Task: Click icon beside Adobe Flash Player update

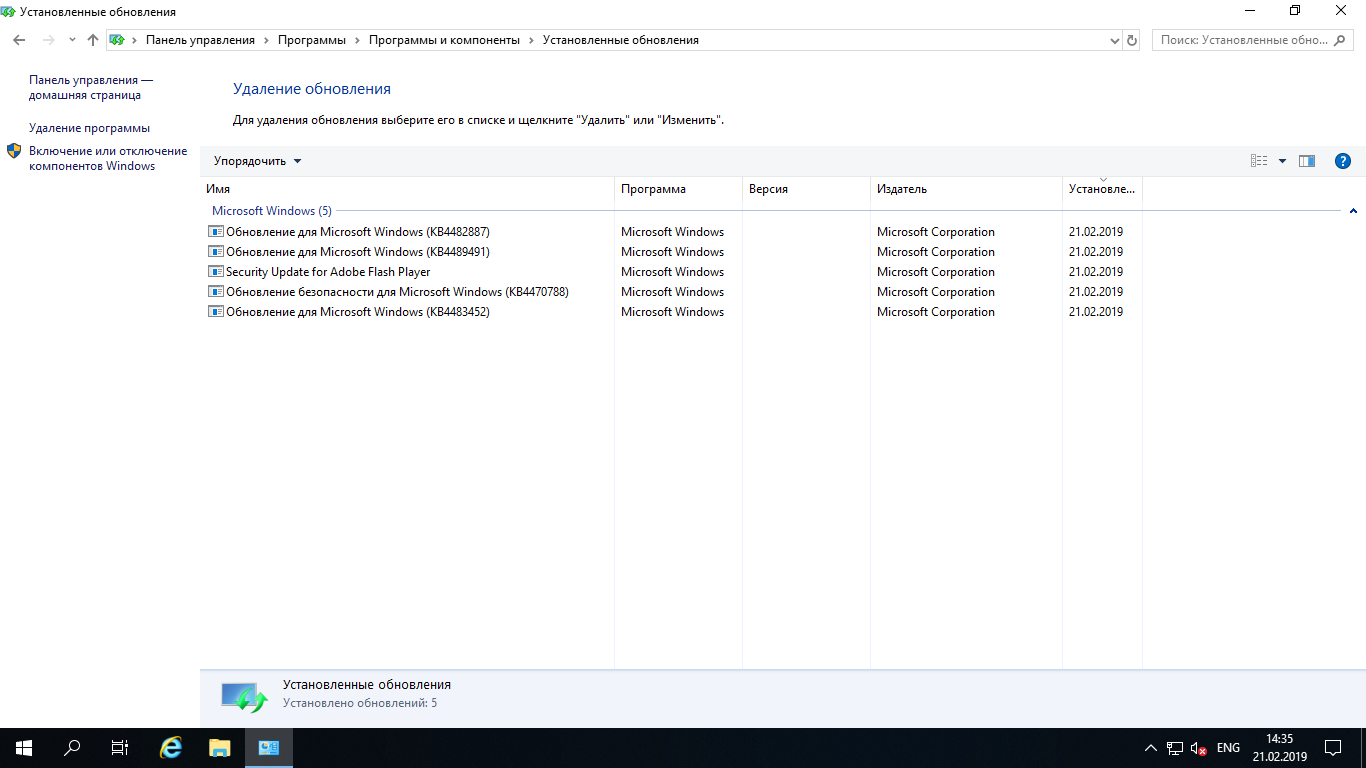Action: click(x=215, y=271)
